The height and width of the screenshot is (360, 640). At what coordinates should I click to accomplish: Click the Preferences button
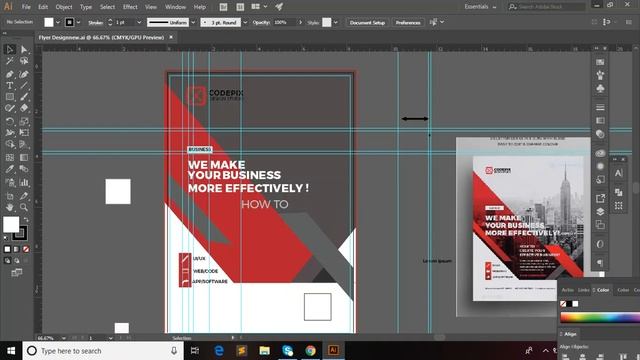coord(408,22)
